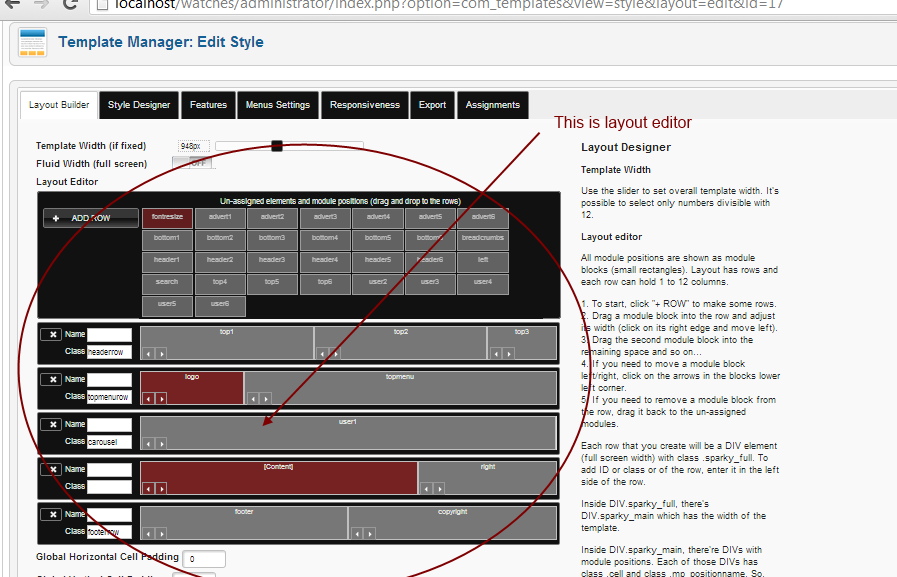Move the copyright block left
Screen dimensions: 897x577
(x=357, y=534)
